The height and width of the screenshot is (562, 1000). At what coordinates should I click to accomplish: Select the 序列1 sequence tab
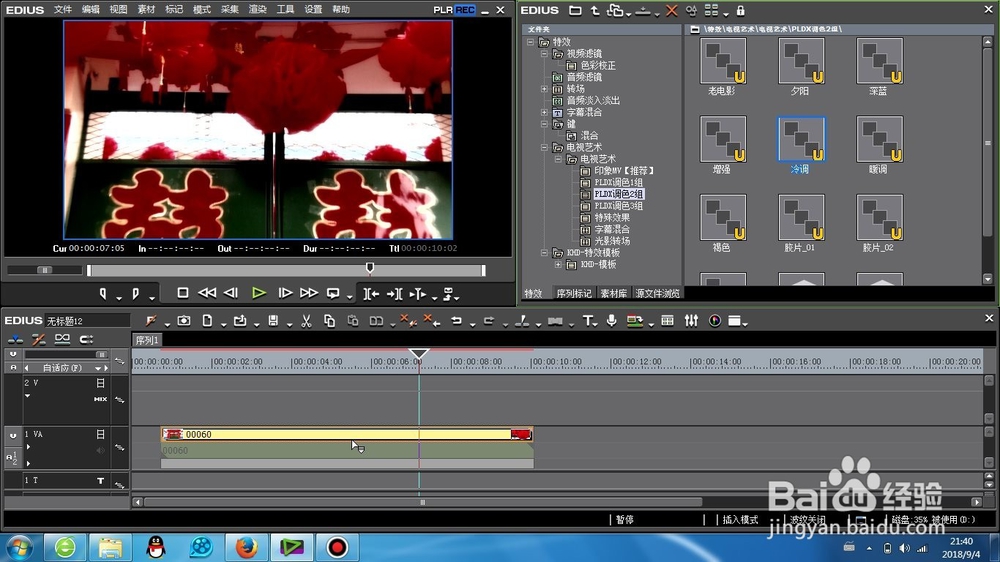coord(147,340)
